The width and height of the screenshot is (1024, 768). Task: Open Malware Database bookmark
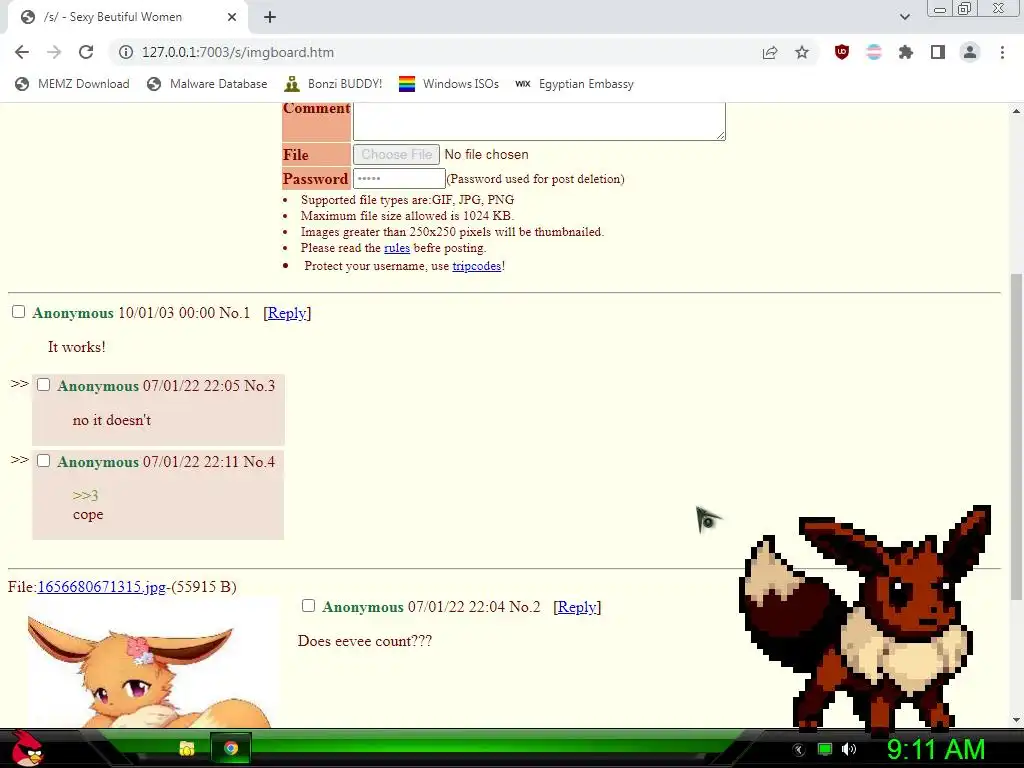click(207, 84)
